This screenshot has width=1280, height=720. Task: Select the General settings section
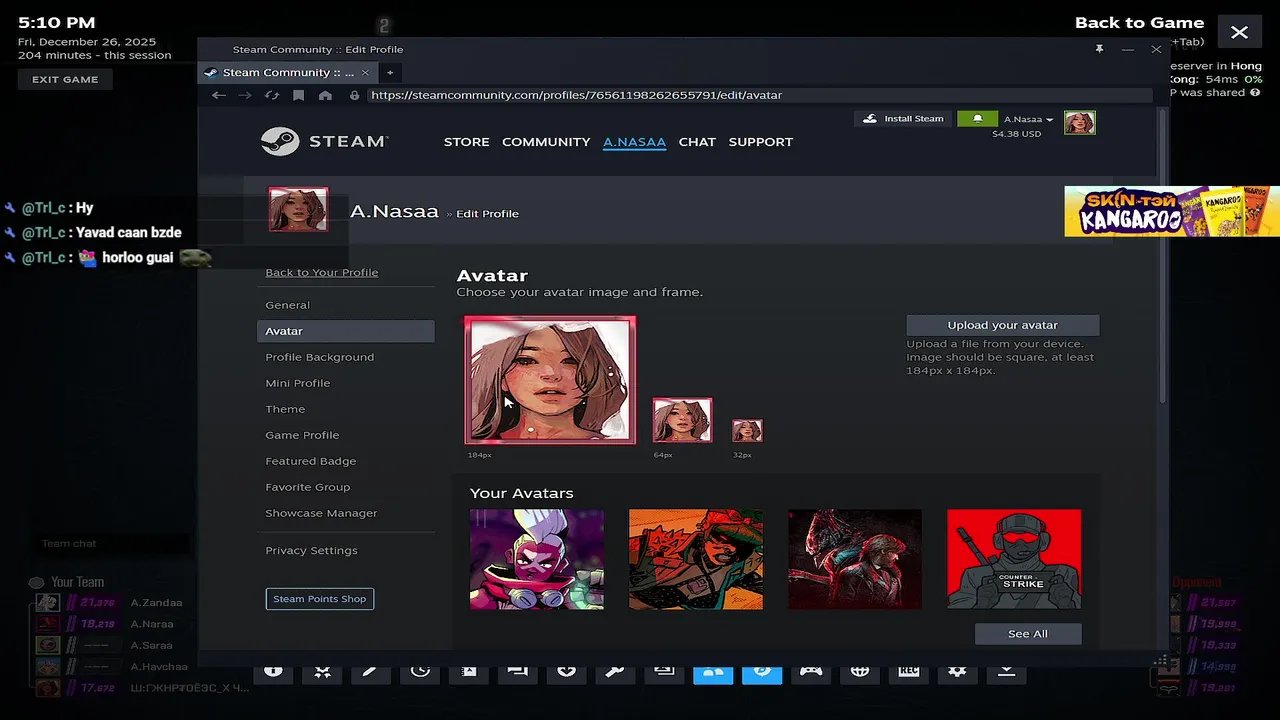click(x=346, y=305)
